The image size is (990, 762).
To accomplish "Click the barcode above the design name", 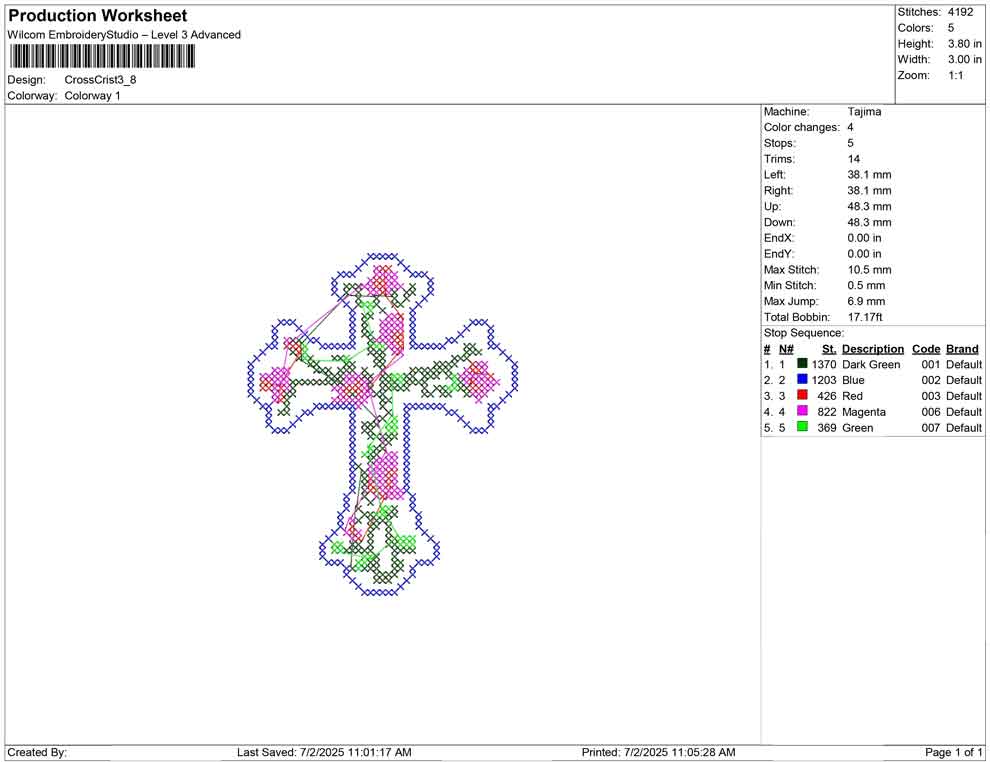I will [x=100, y=56].
